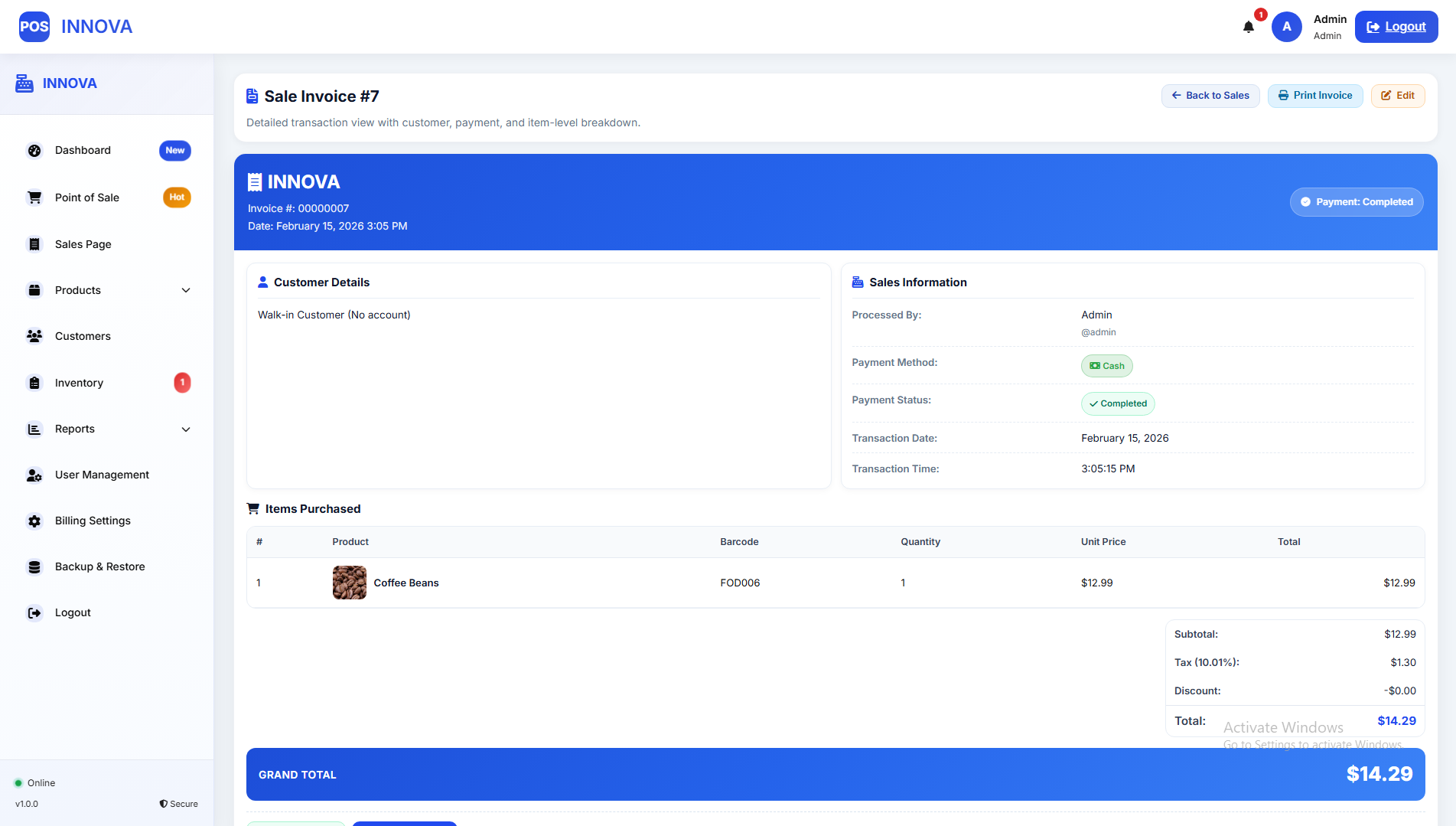Click the Edit invoice button
The width and height of the screenshot is (1456, 826).
1397,96
